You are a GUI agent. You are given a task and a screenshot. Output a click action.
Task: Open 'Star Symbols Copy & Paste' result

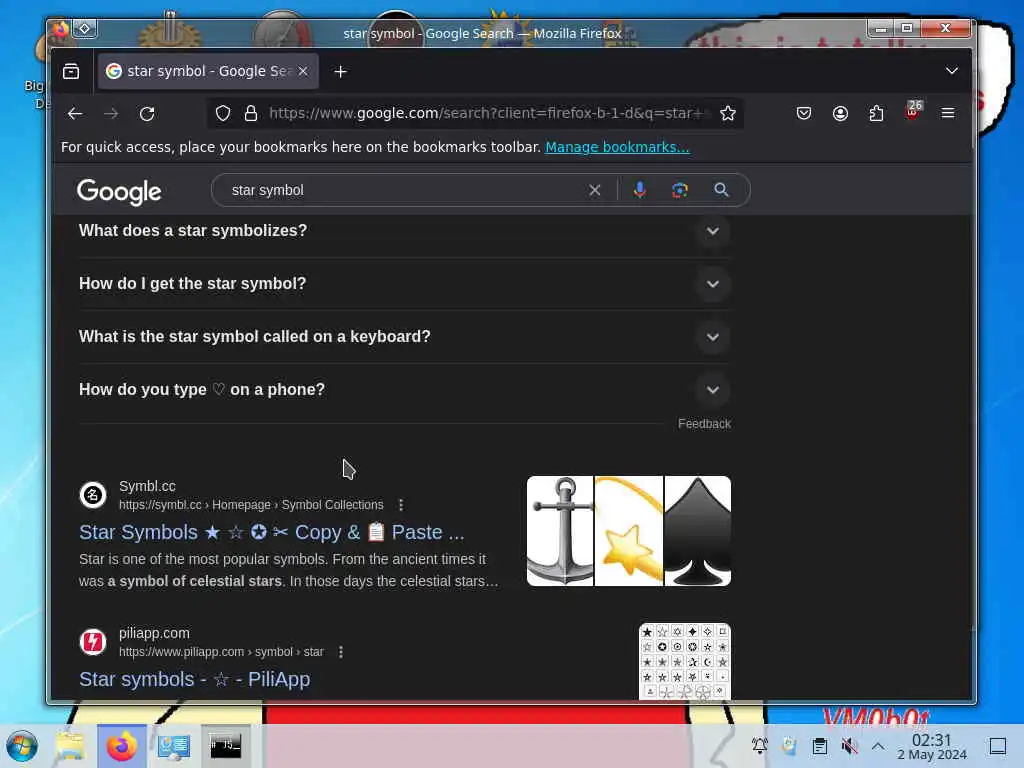272,532
